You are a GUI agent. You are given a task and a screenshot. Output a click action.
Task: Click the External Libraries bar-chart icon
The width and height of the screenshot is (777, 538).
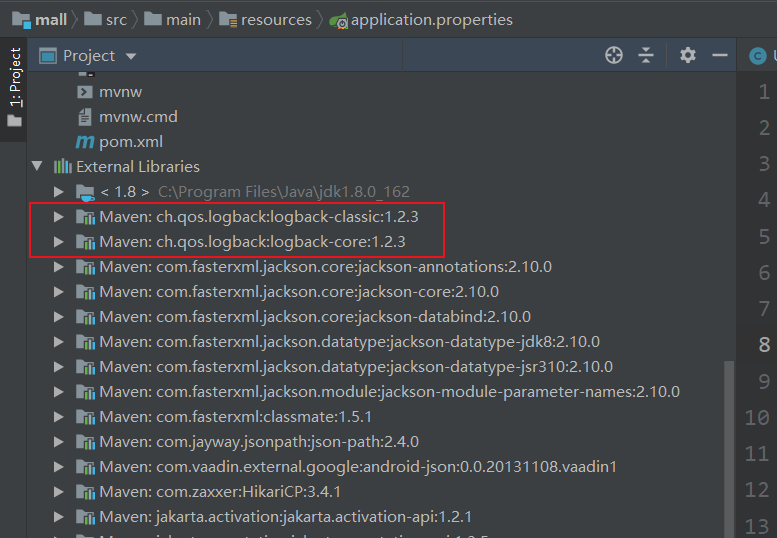[x=62, y=166]
